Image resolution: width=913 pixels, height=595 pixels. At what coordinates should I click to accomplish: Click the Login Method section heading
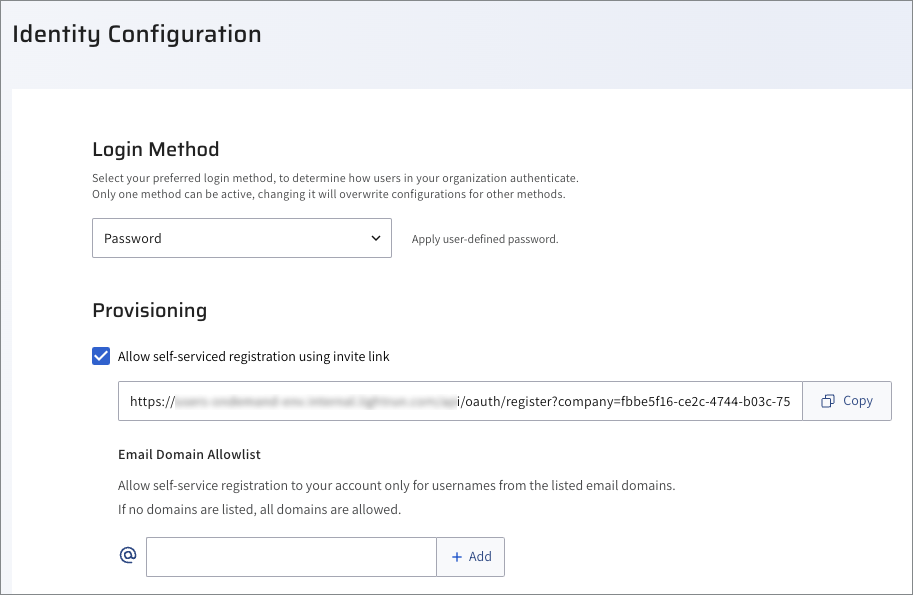tap(155, 149)
